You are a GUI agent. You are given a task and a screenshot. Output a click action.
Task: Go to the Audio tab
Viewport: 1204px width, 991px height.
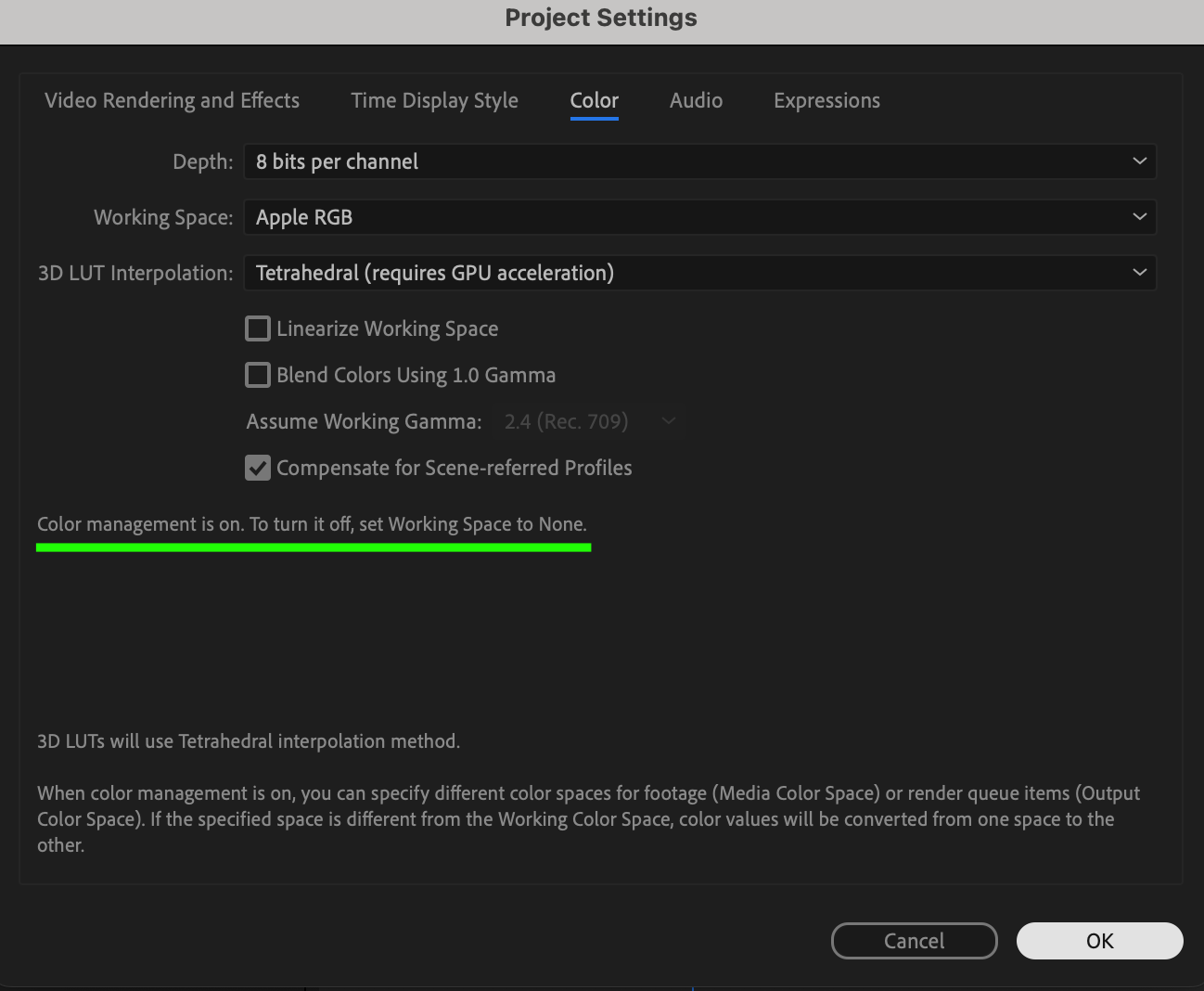point(696,100)
